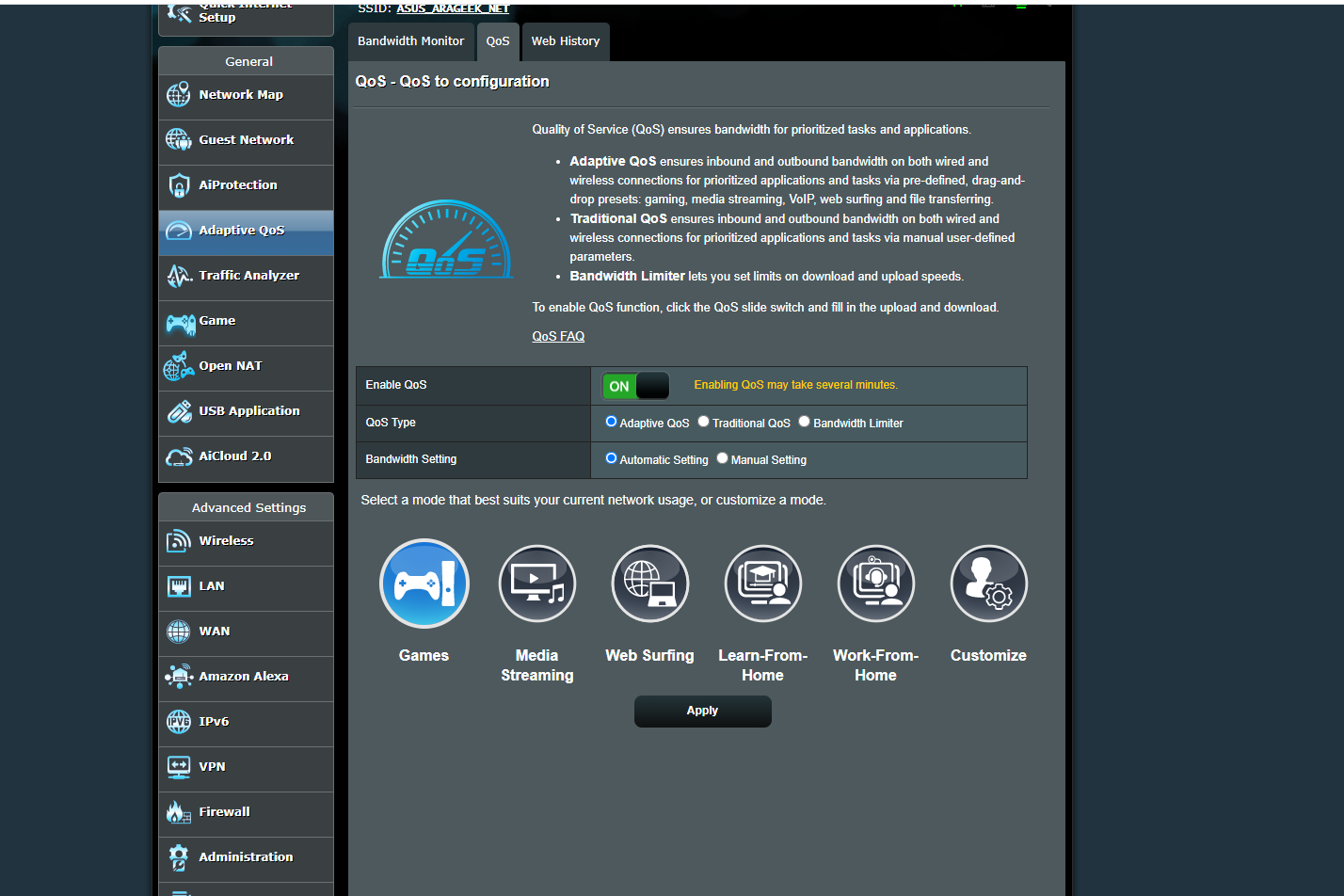Select the Learn-From-Home mode icon

[x=762, y=584]
